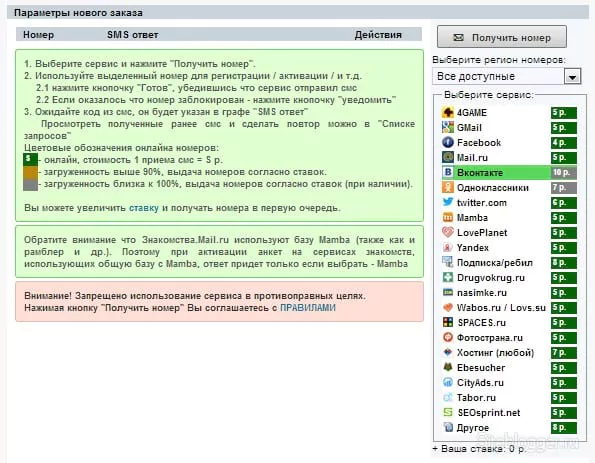Choose Mail.ru service name

point(472,158)
